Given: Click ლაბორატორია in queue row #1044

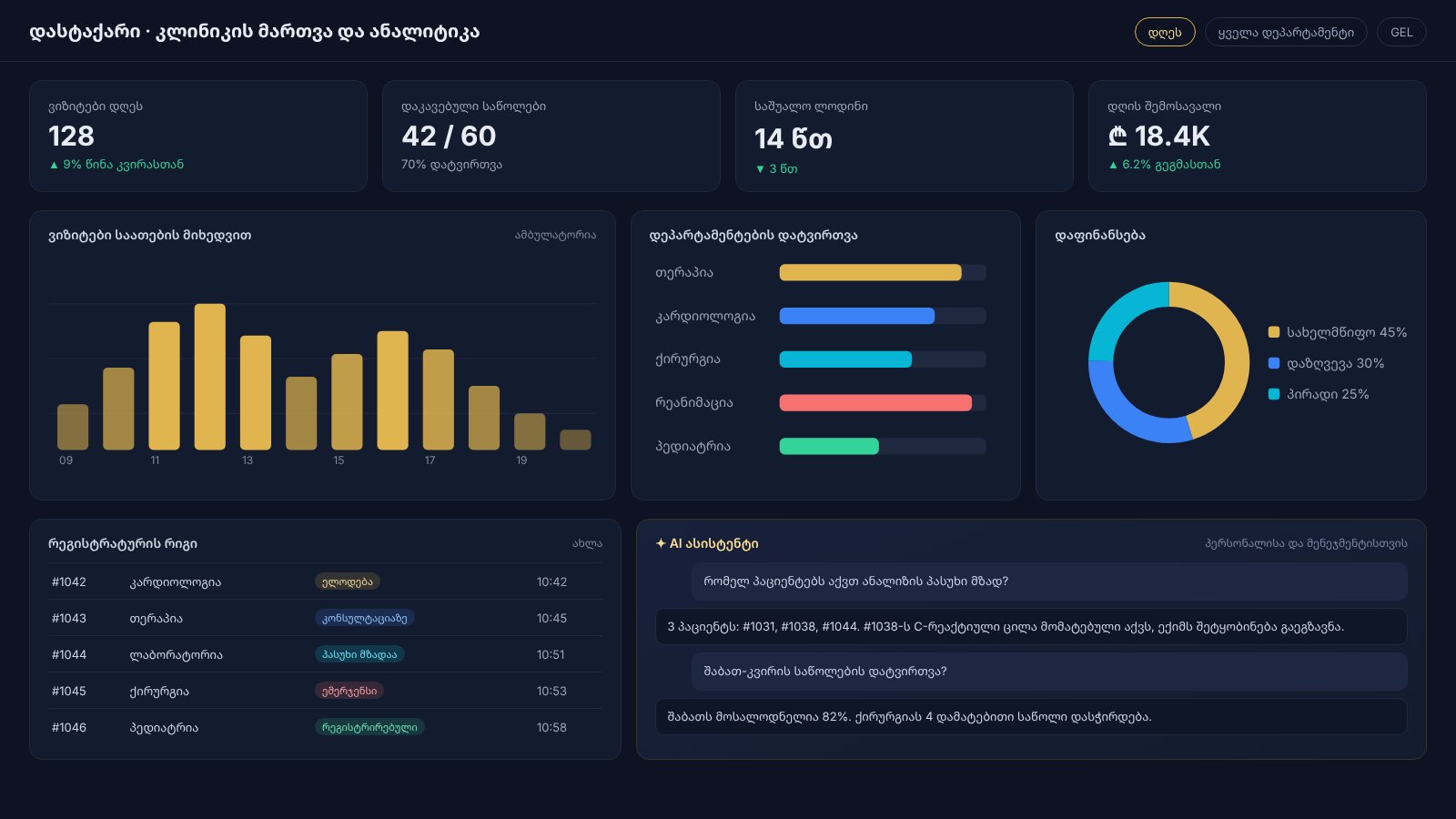Looking at the screenshot, I should [177, 654].
